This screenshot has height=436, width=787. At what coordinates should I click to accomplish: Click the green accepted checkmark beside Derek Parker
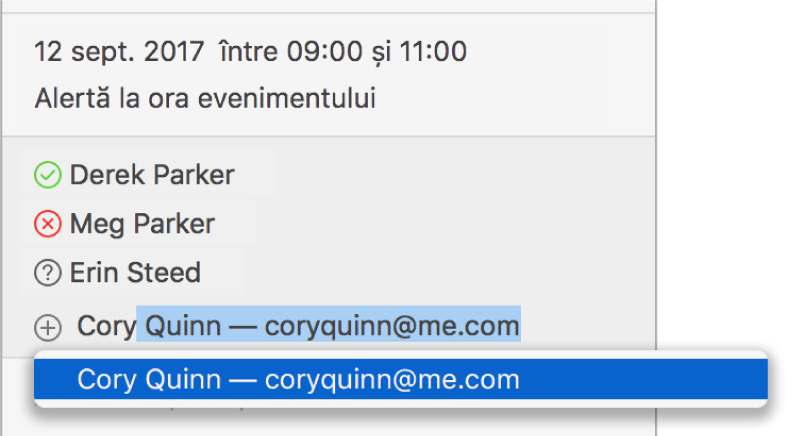tap(48, 176)
